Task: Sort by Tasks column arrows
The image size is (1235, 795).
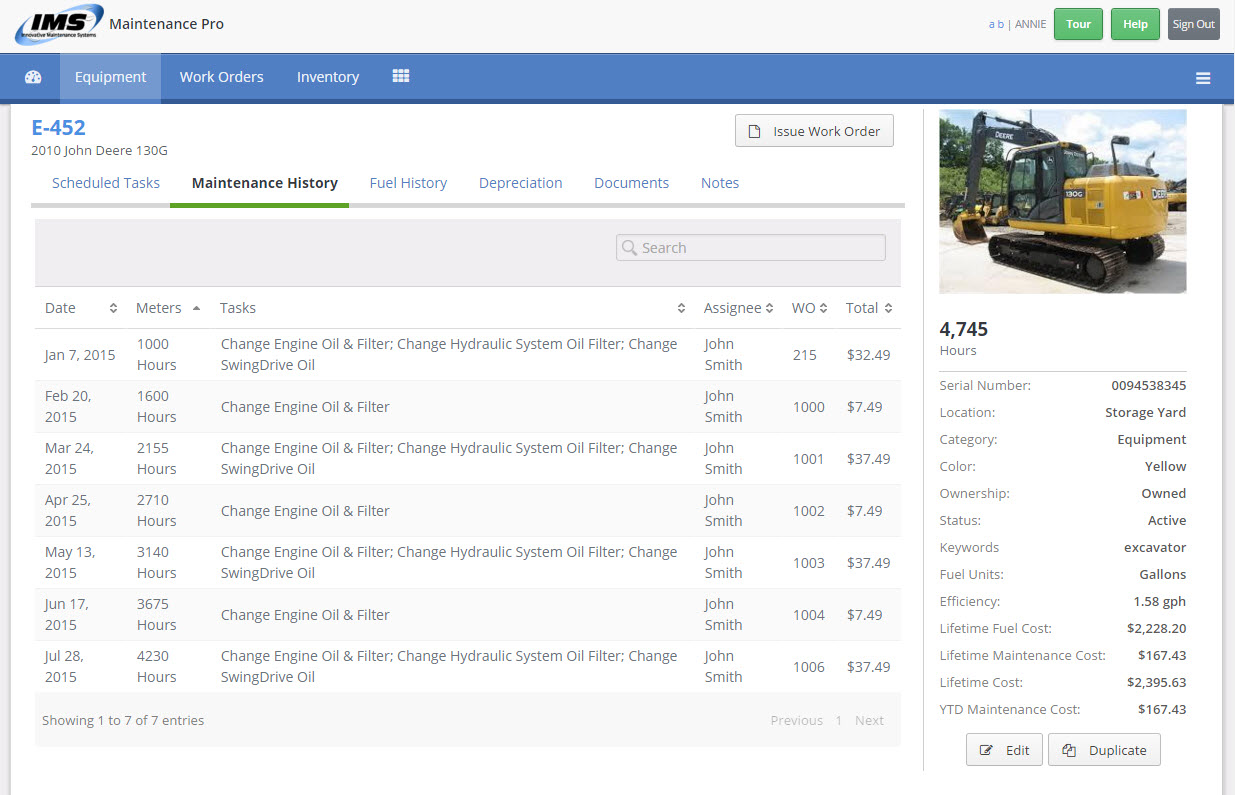Action: [681, 308]
